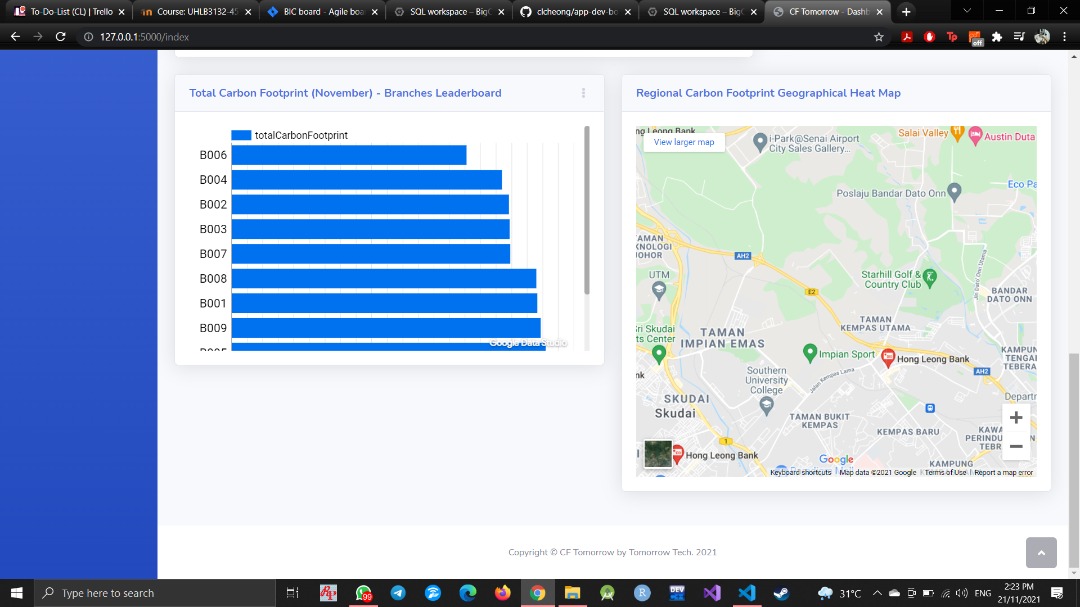Open Telegram from the taskbar

(398, 593)
